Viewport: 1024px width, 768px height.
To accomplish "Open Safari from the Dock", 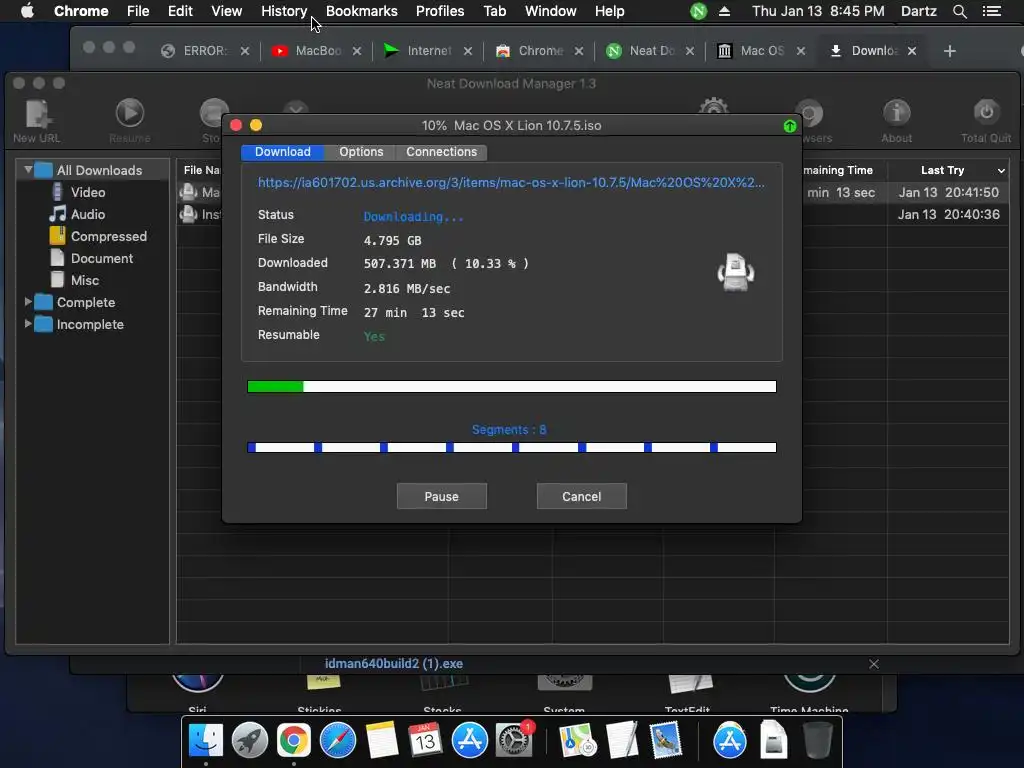I will pos(338,741).
